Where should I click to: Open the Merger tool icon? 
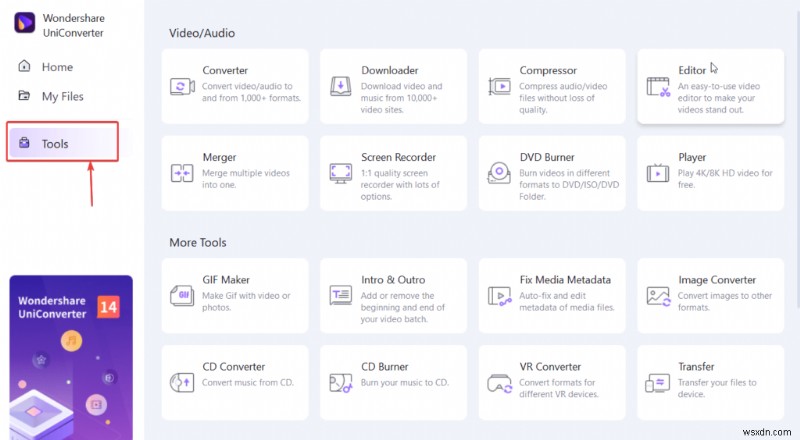182,173
